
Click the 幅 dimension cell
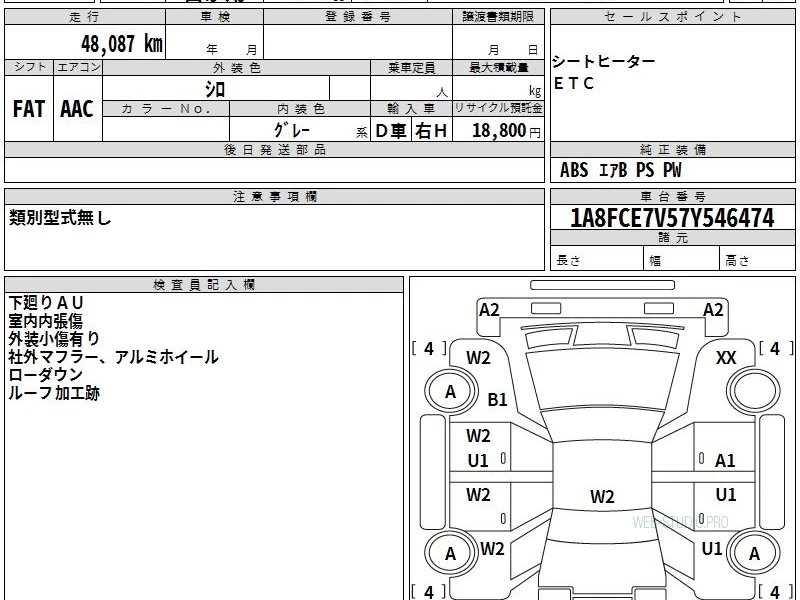point(682,259)
